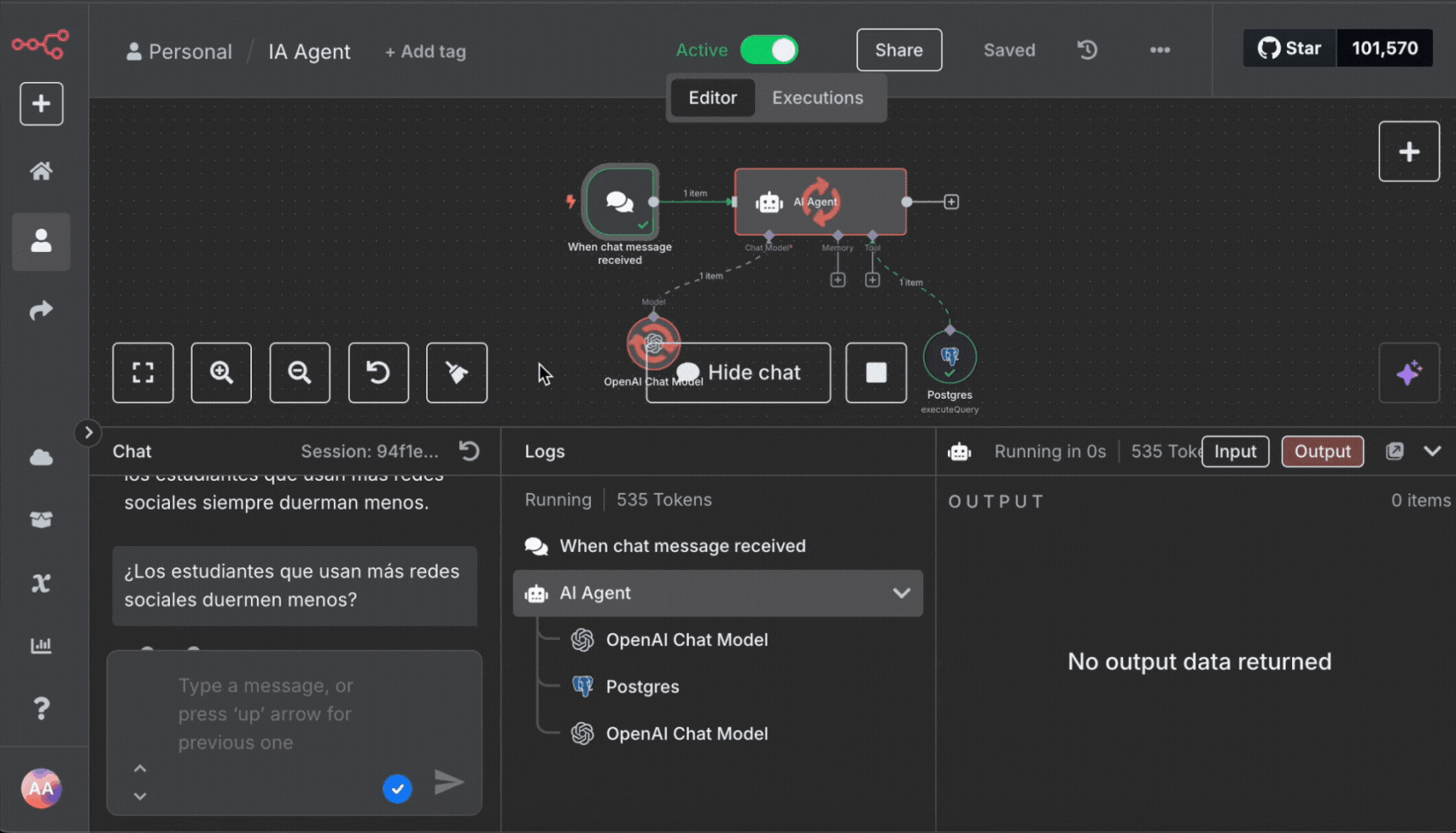The height and width of the screenshot is (833, 1456).
Task: Add a Tool sub-node via plus
Action: point(872,280)
